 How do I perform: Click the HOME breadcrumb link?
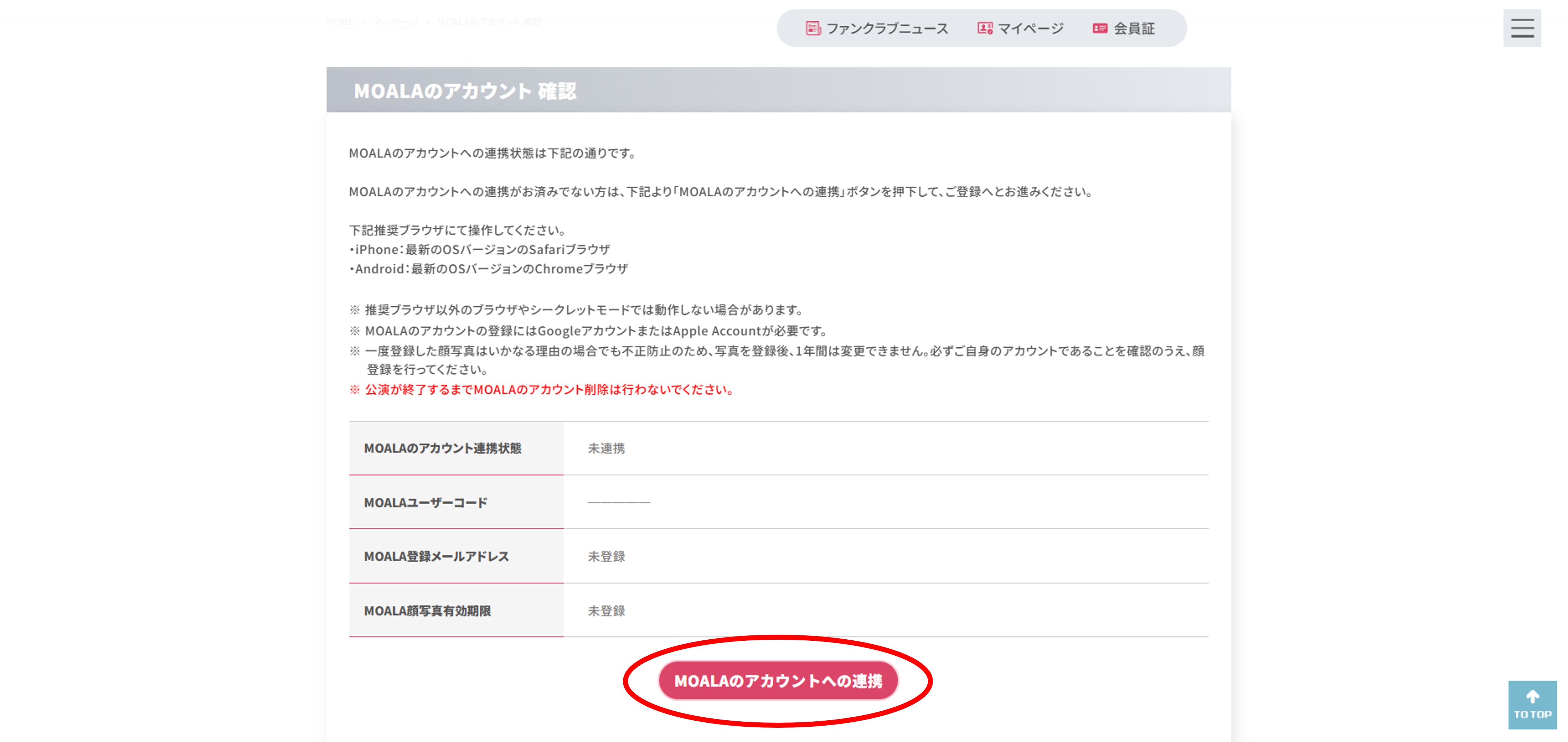click(340, 22)
